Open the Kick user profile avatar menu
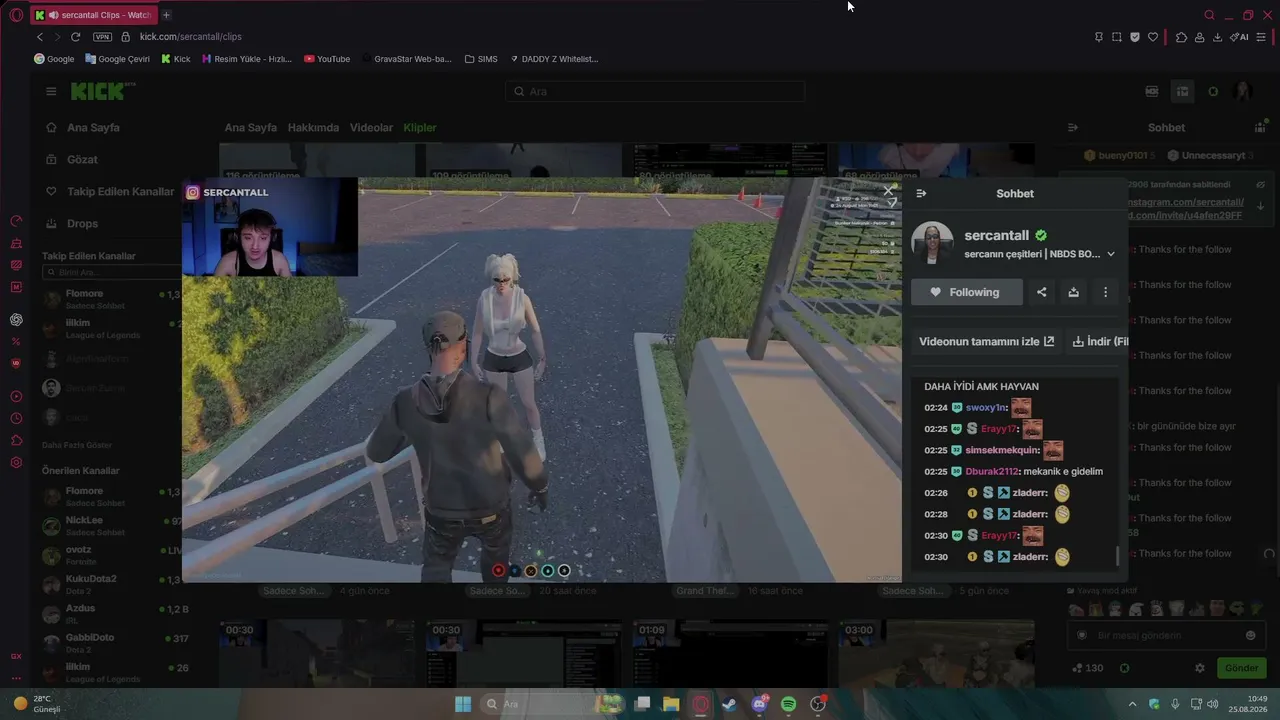Viewport: 1280px width, 720px height. pos(1243,91)
